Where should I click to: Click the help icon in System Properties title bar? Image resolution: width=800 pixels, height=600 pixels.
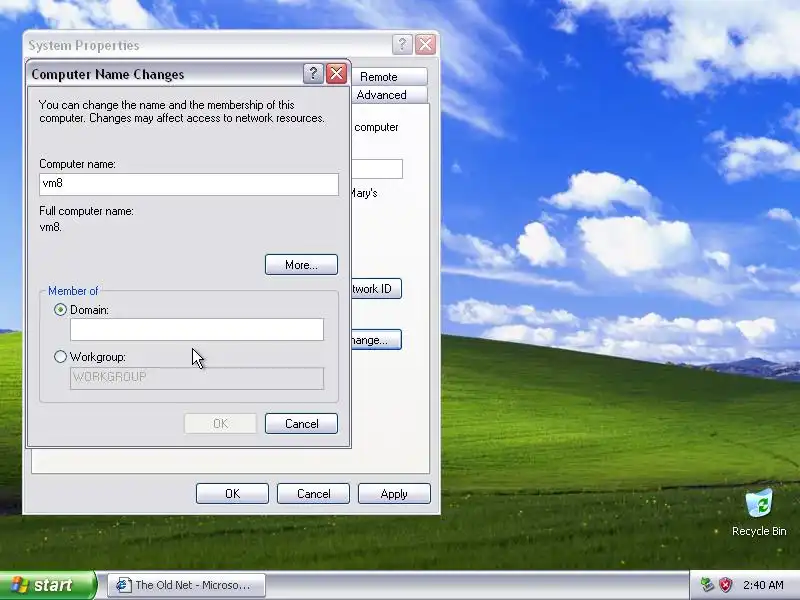(x=402, y=45)
